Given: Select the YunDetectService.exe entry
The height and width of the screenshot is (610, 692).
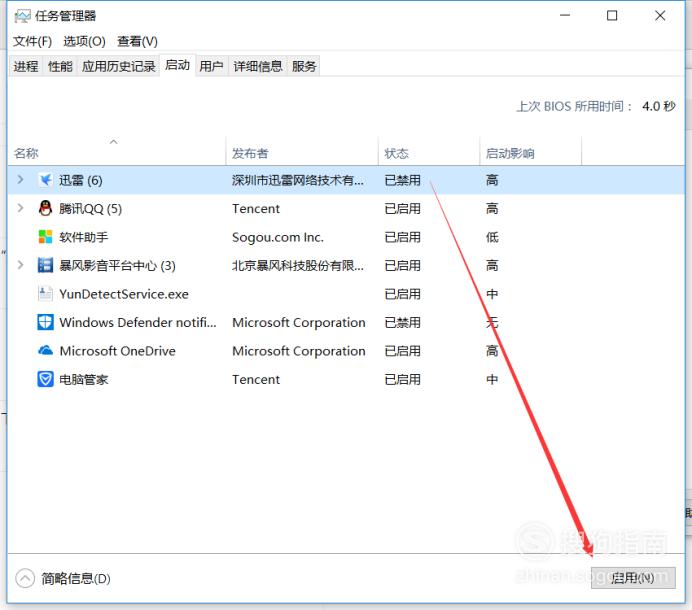Looking at the screenshot, I should (x=124, y=294).
